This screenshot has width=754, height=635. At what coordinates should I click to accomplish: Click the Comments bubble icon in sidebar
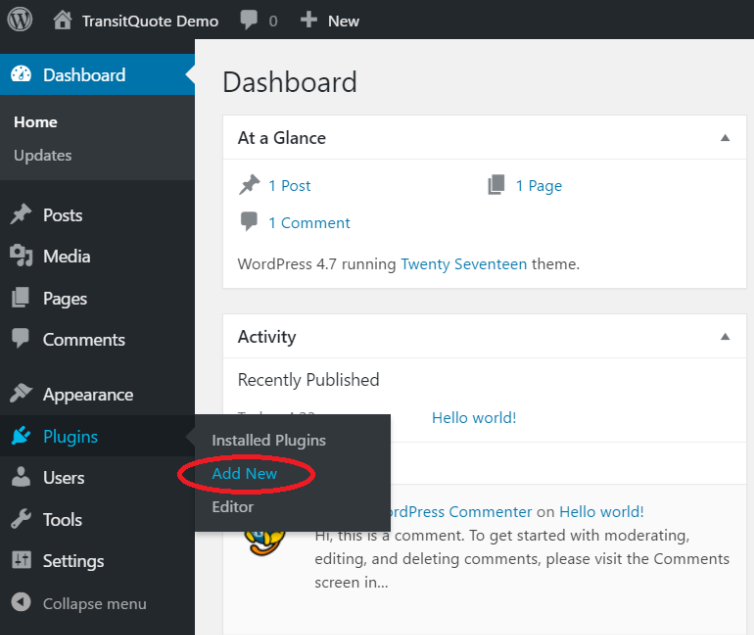point(20,338)
